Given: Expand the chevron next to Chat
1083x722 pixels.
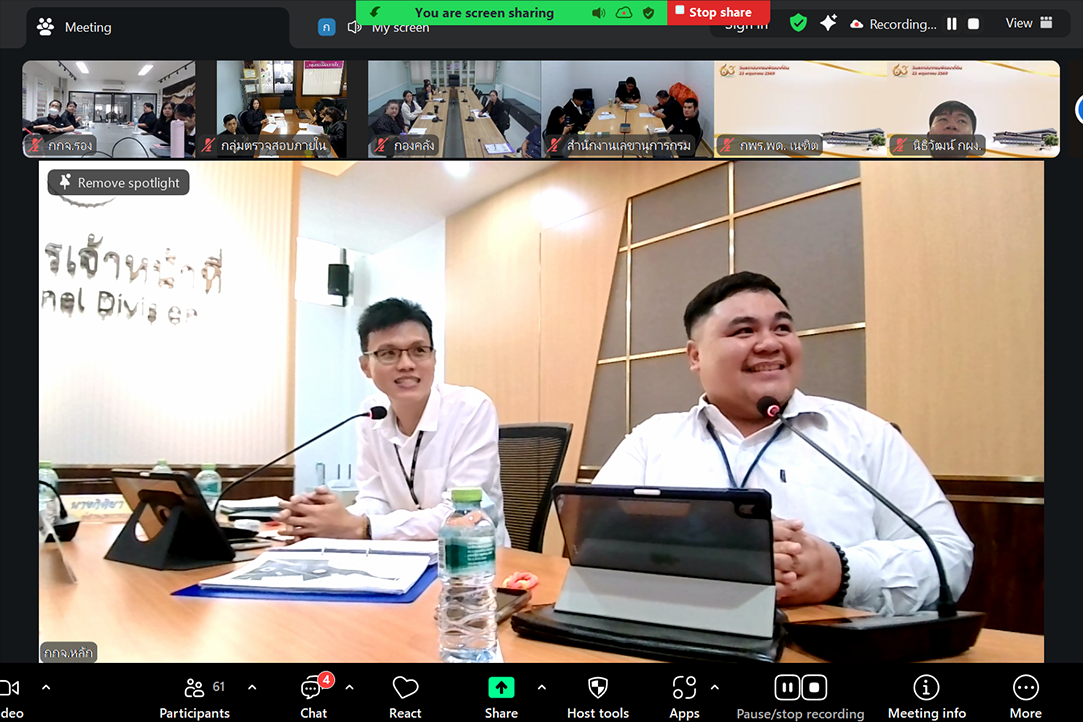Looking at the screenshot, I should (x=349, y=687).
